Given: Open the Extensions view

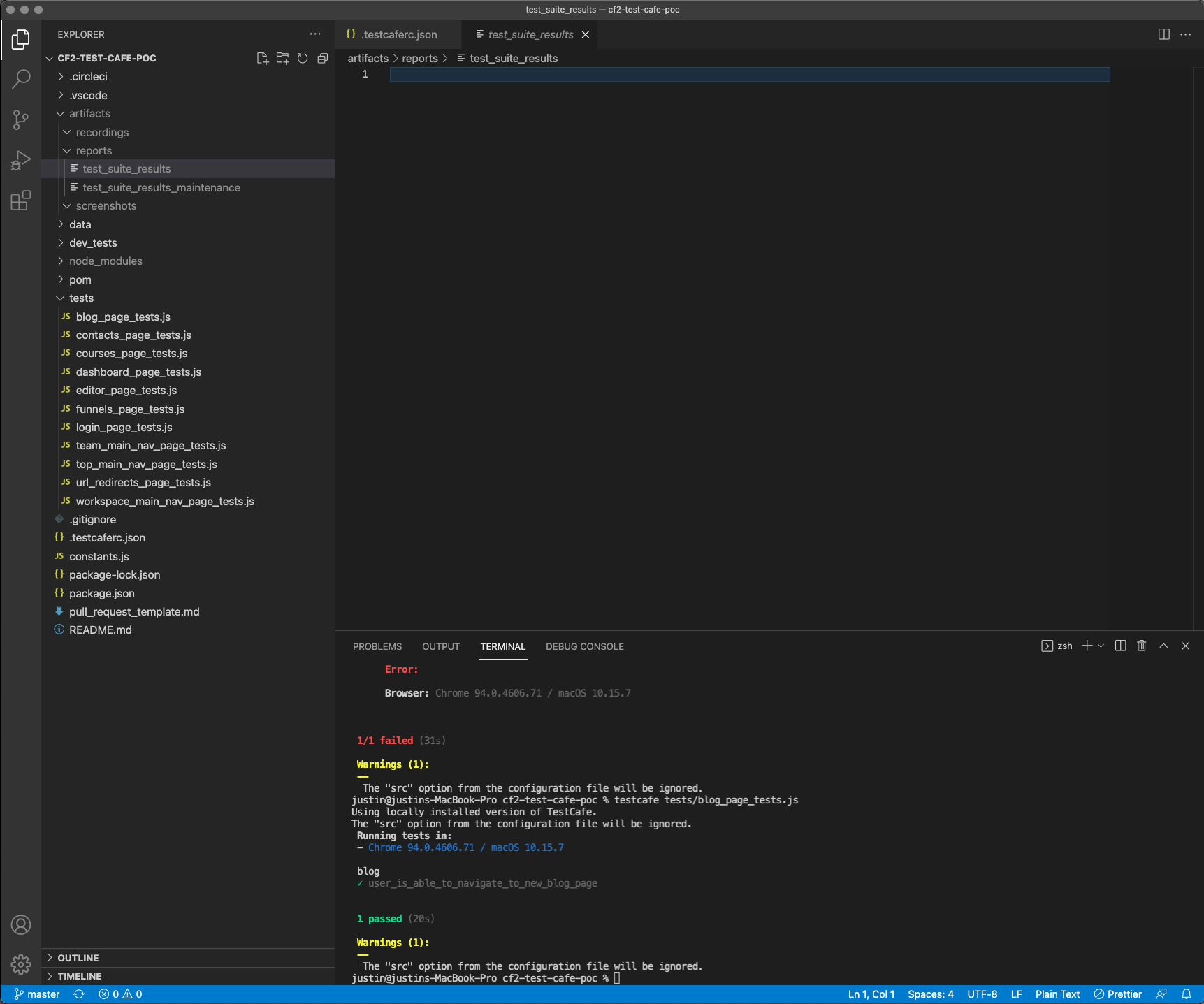Looking at the screenshot, I should coord(21,201).
